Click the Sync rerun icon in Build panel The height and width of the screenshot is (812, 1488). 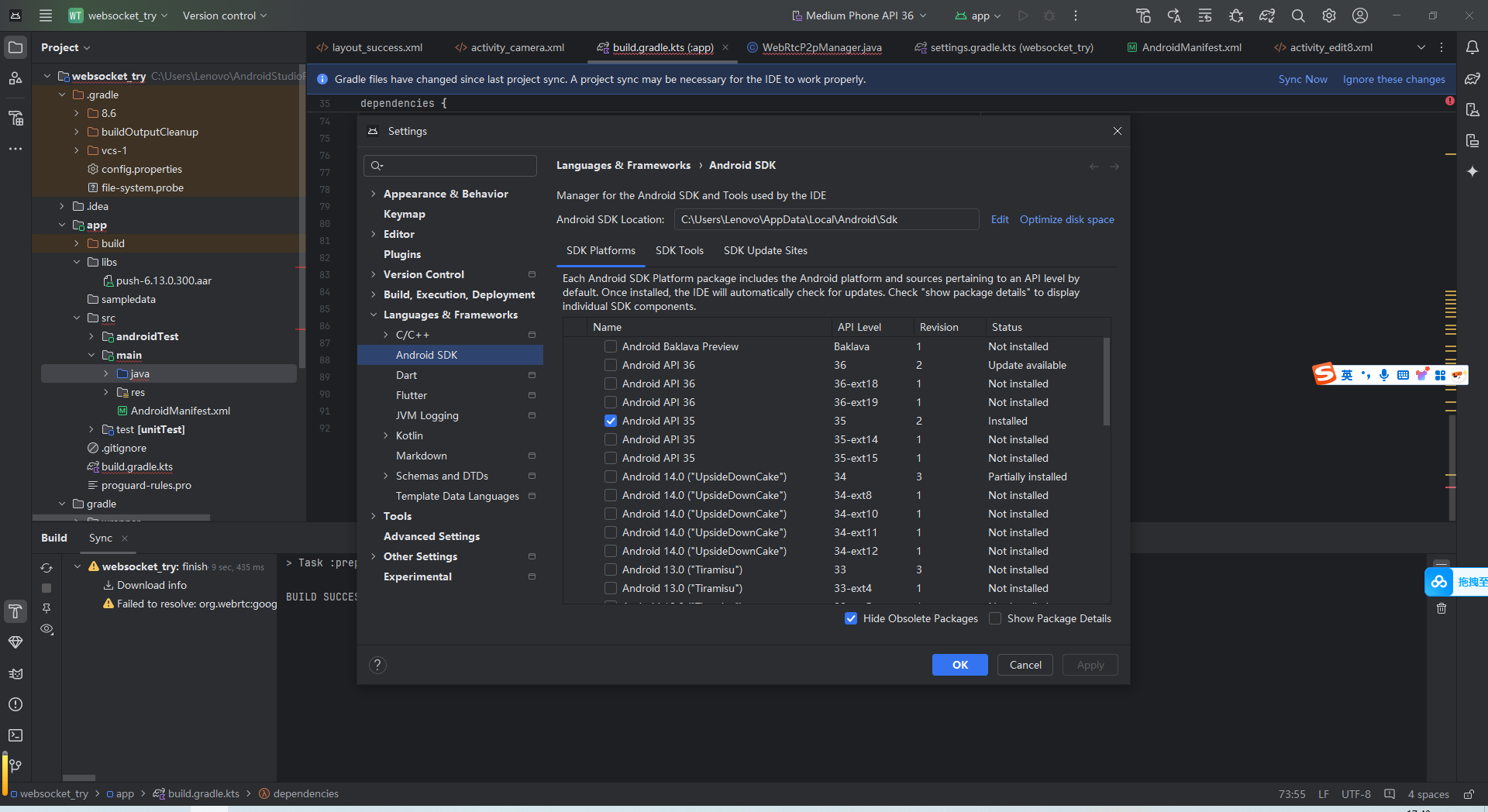click(46, 568)
